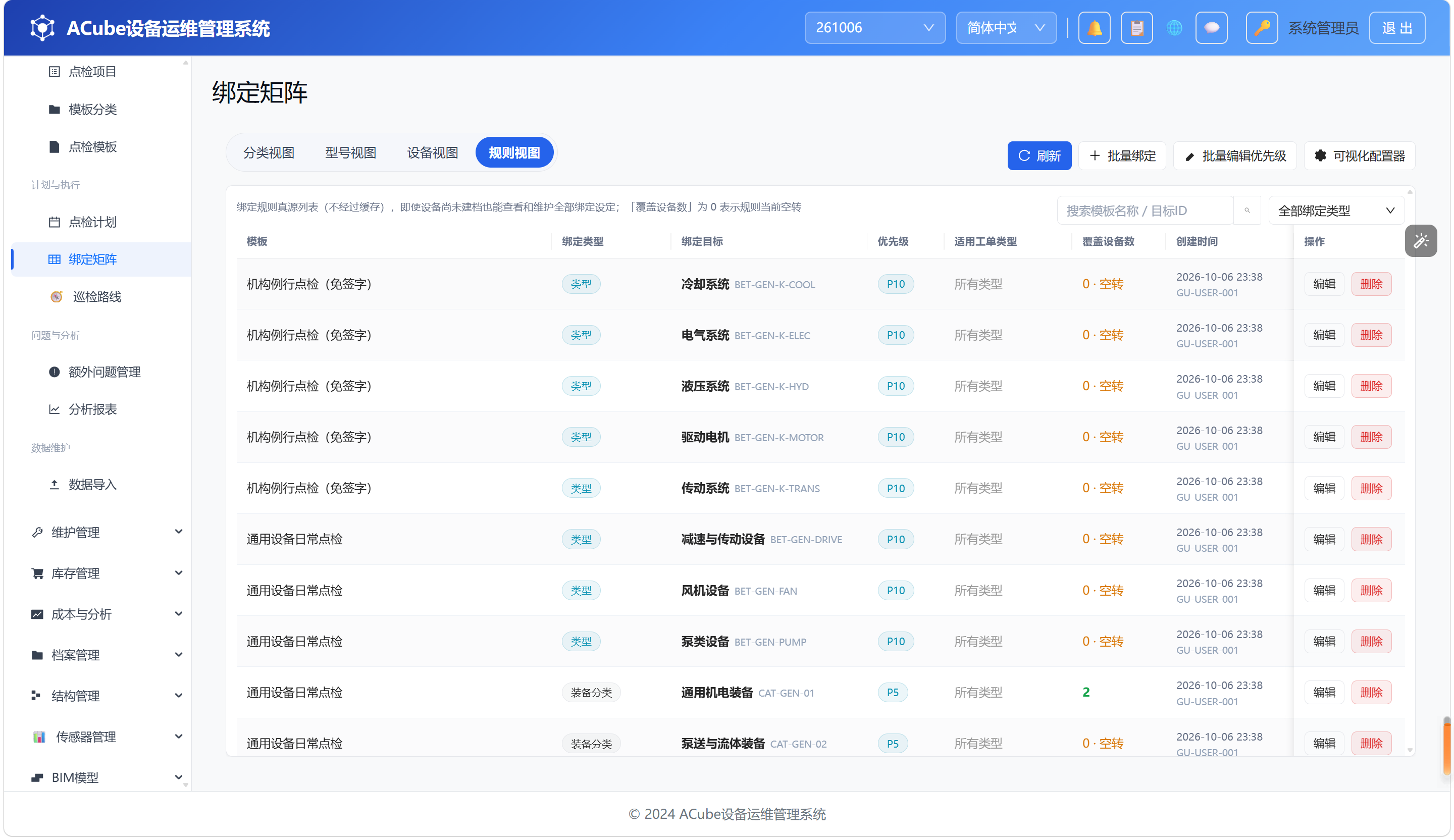Click the key icon beside 系统管理员

click(x=1261, y=28)
